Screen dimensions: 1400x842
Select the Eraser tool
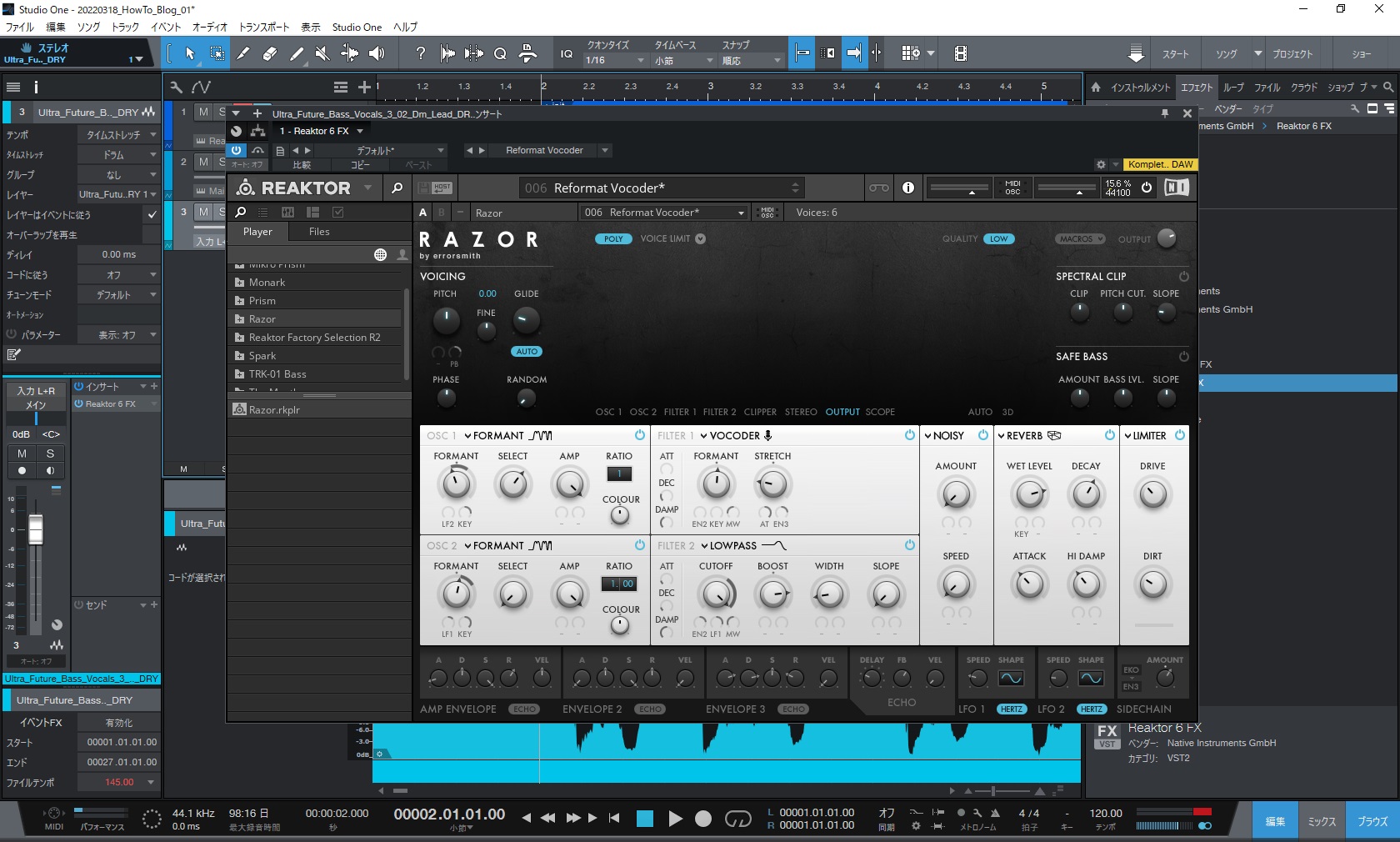pos(270,53)
